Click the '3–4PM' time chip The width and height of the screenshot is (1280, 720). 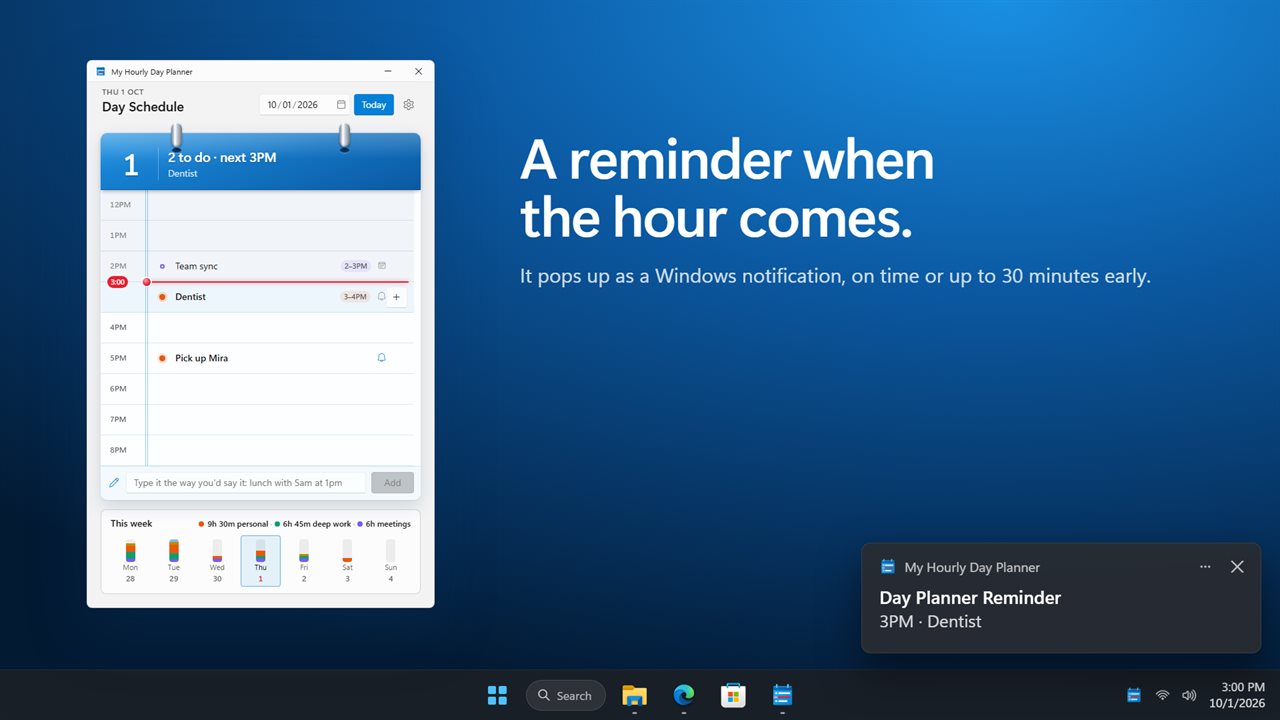coord(355,297)
